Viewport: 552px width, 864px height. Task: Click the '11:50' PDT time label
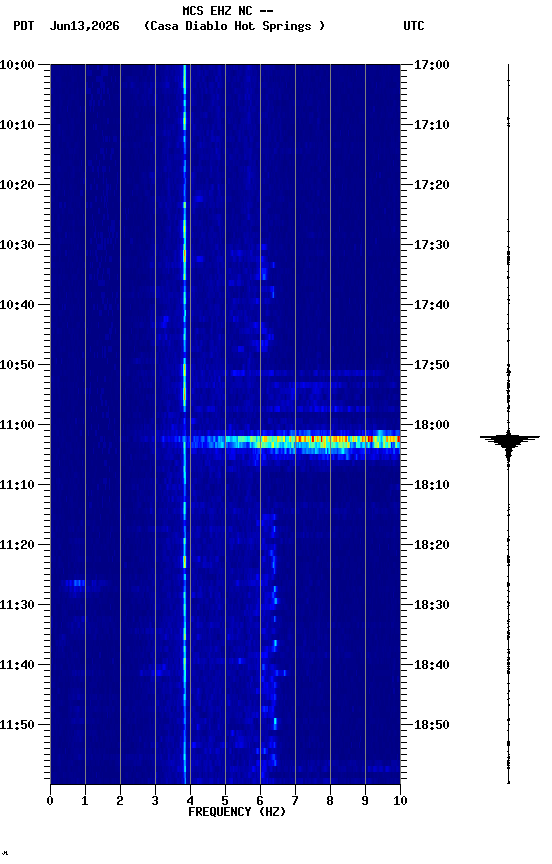(17, 725)
